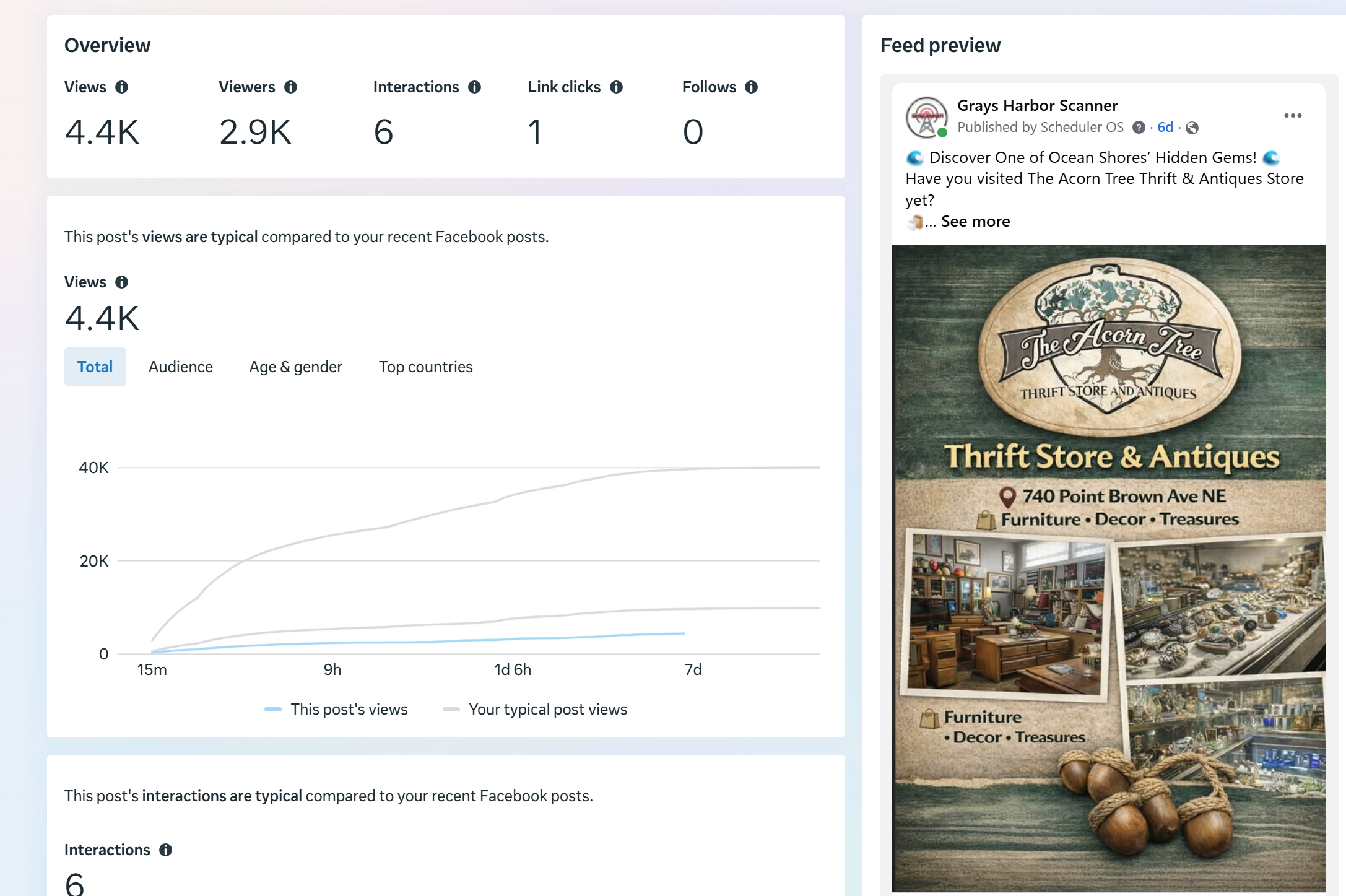Viewport: 1346px width, 896px height.
Task: Open the Age & gender tab
Action: coord(295,367)
